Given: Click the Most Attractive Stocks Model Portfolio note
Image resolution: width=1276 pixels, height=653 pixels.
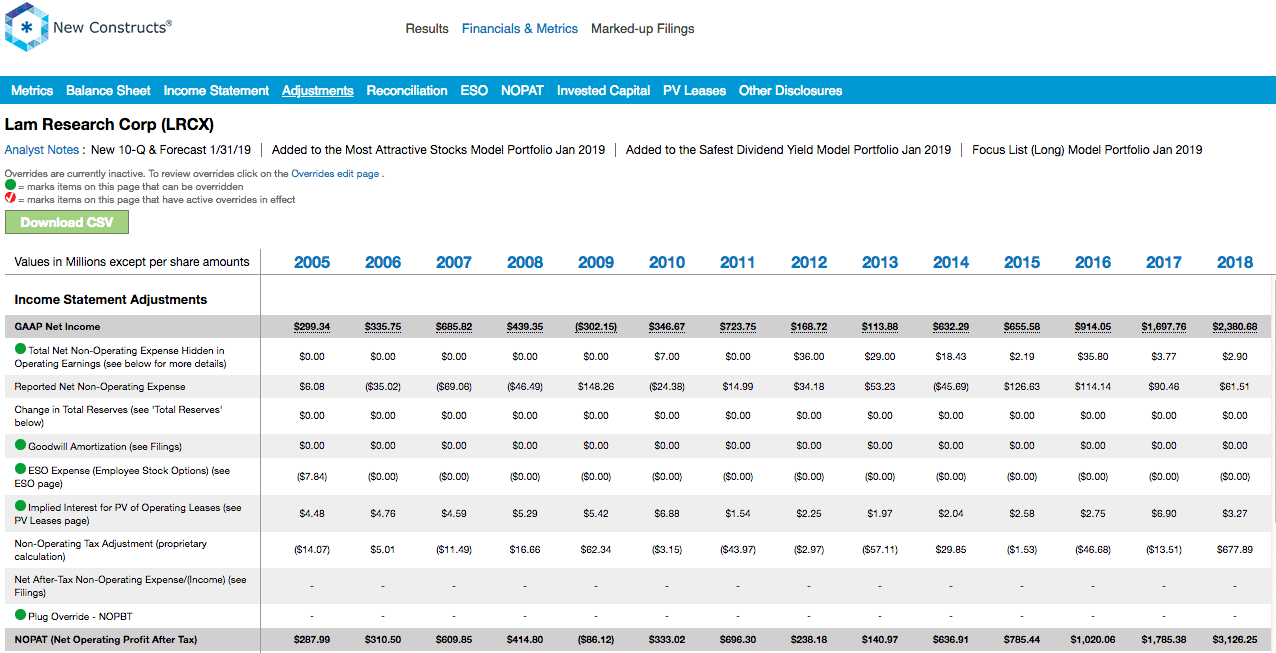Looking at the screenshot, I should coord(438,150).
